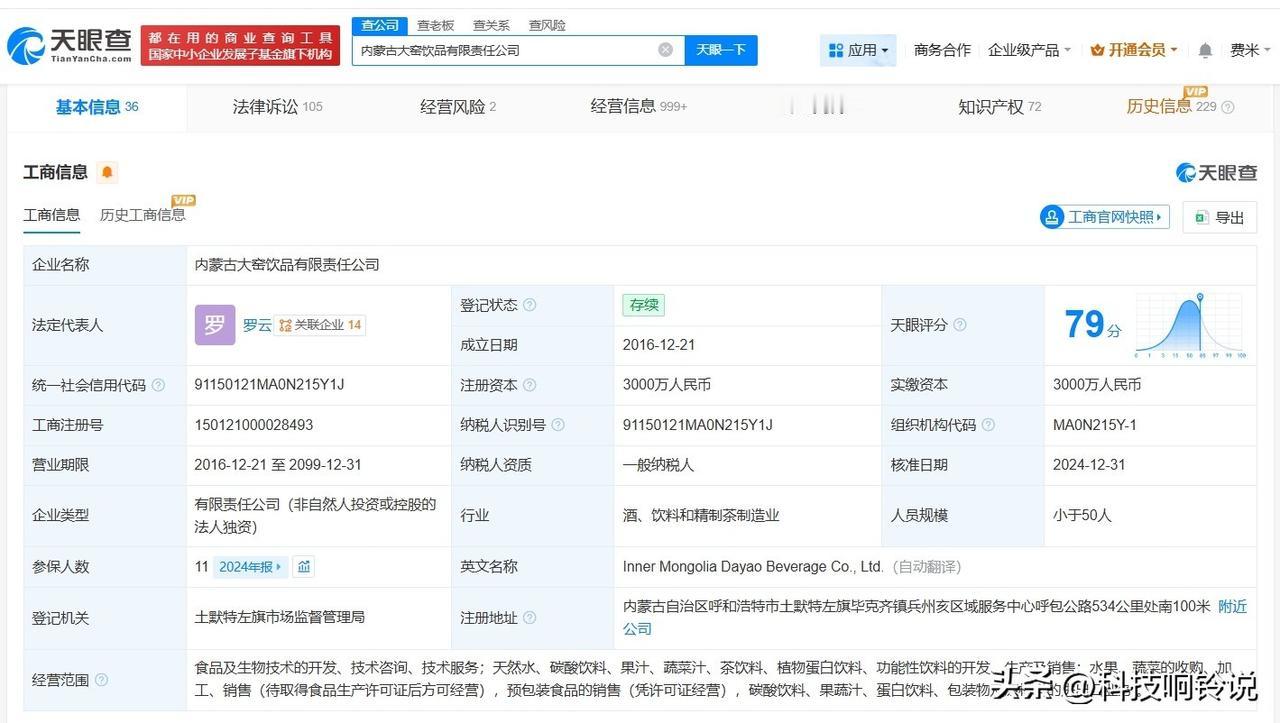The width and height of the screenshot is (1280, 723).
Task: Open the 开通会员 membership dropdown
Action: 1133,50
